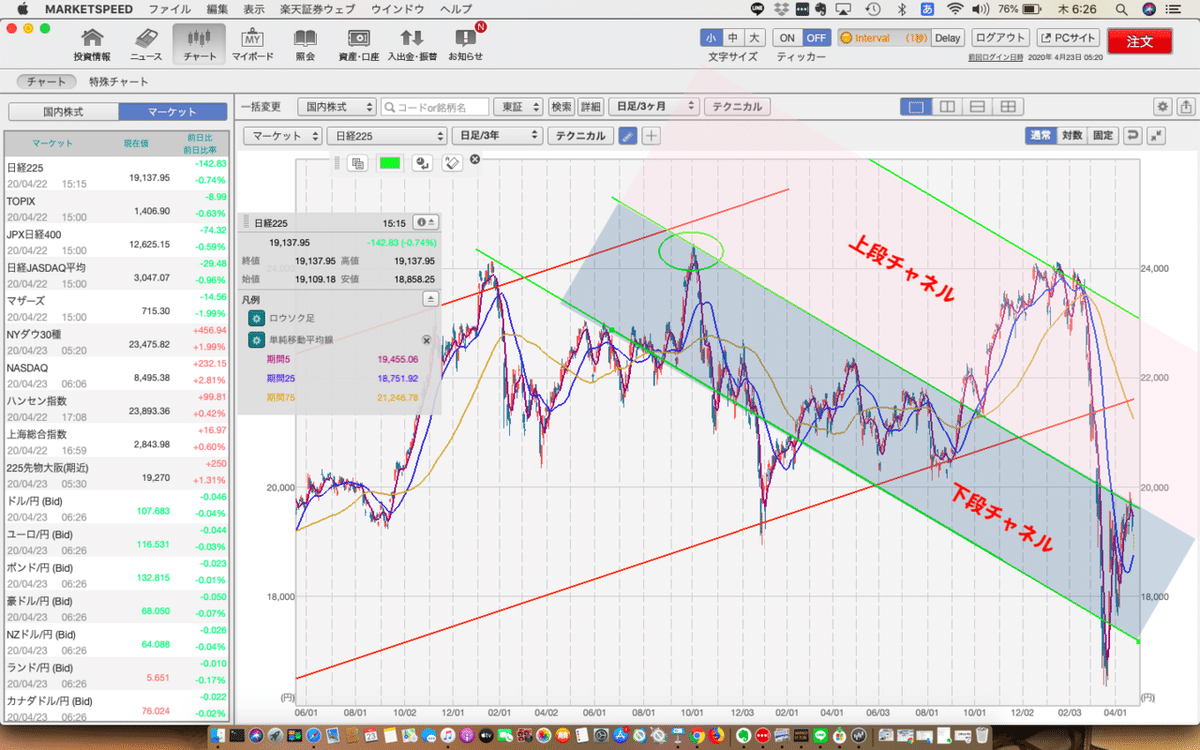Set font size to 中
The image size is (1200, 750).
tap(733, 38)
